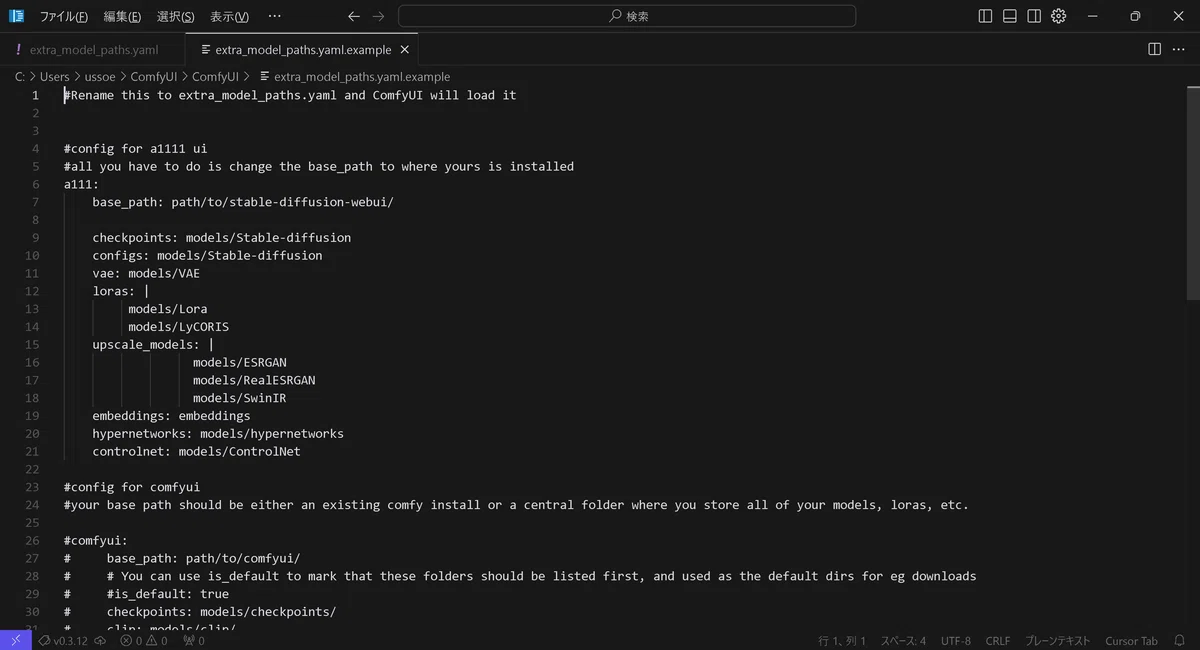Viewport: 1200px width, 650px height.
Task: Click the Cursor app logo icon
Action: tap(16, 16)
